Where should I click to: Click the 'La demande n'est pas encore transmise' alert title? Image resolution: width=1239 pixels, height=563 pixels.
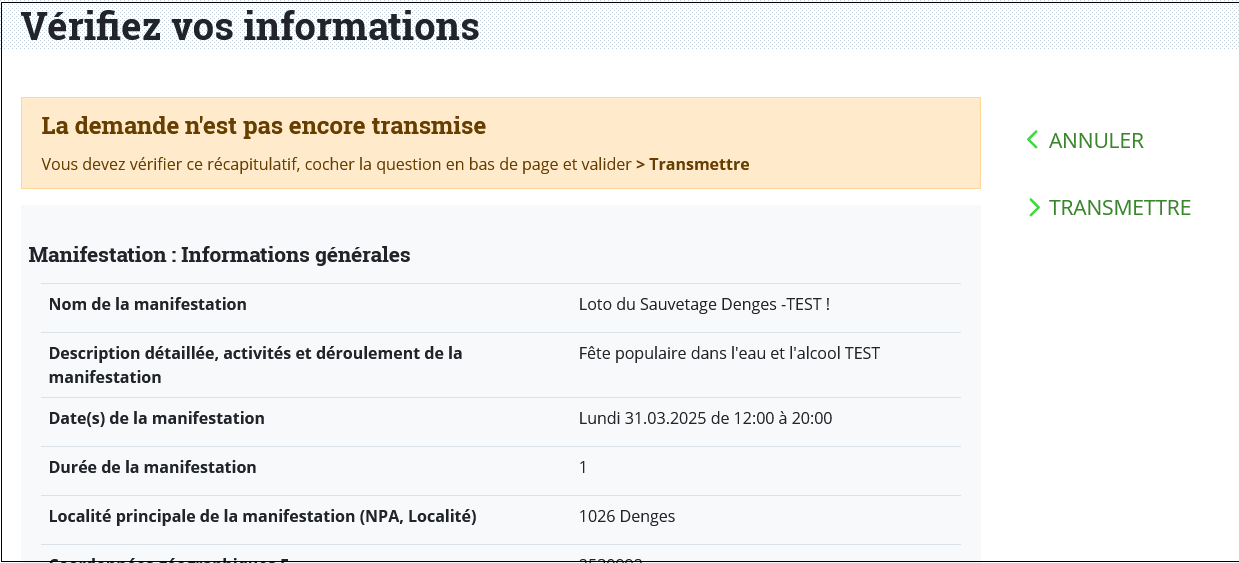click(x=264, y=127)
